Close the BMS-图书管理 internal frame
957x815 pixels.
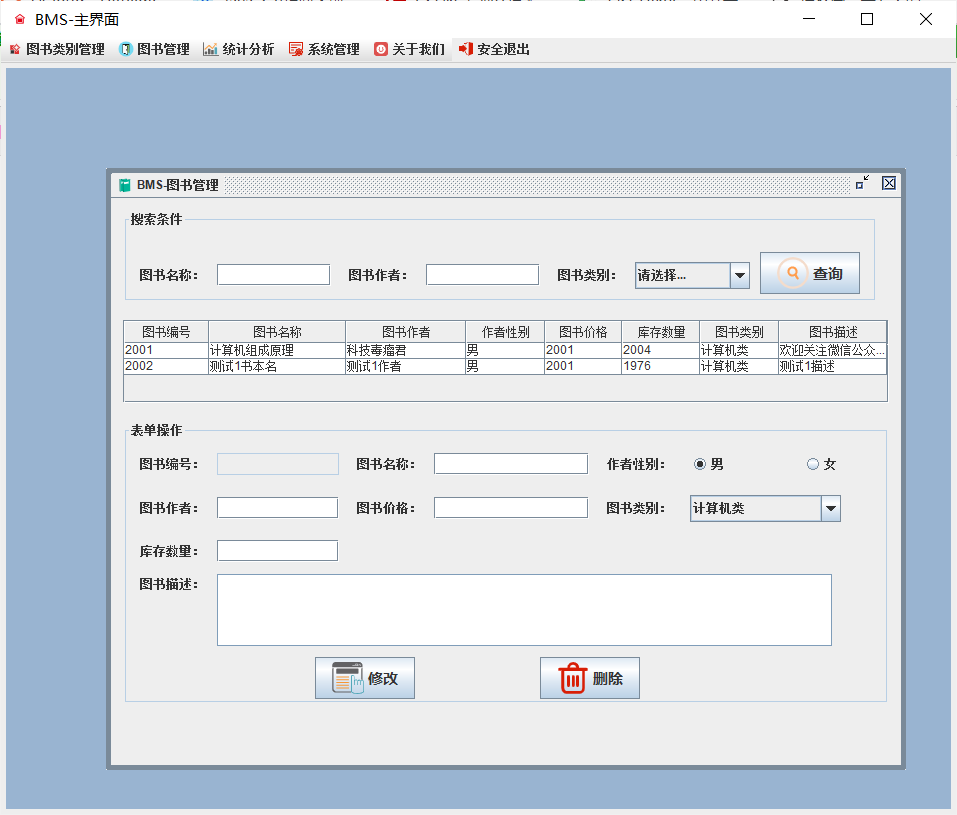coord(889,183)
